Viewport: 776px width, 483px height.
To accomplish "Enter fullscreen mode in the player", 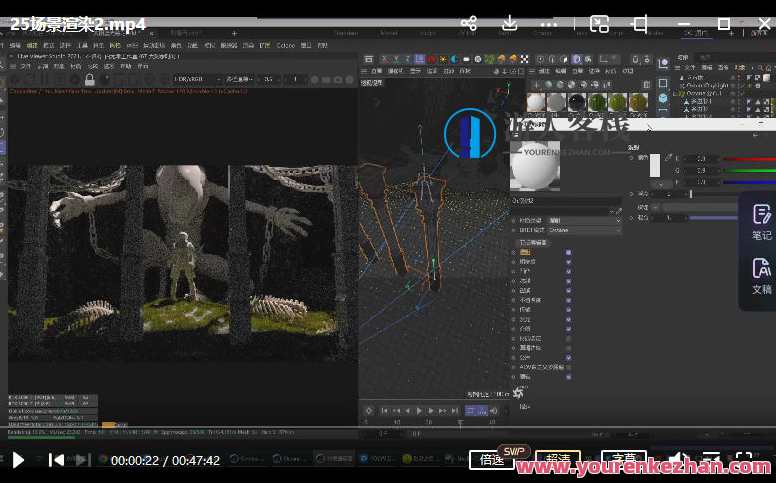I will click(x=743, y=460).
